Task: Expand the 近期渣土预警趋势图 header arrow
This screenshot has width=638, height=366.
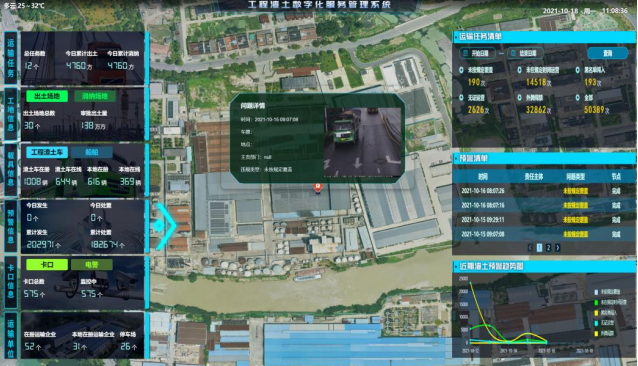Action: click(x=456, y=267)
